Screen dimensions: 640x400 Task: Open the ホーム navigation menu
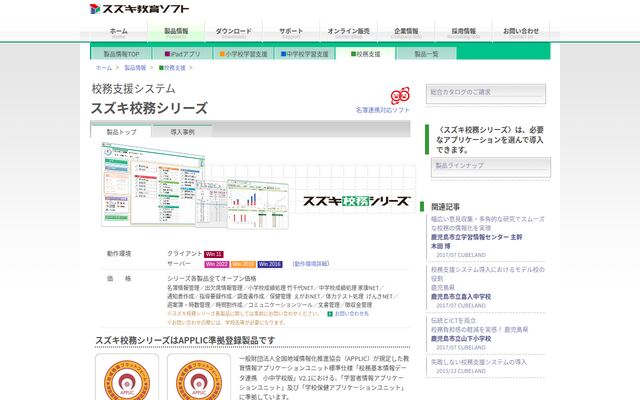coord(118,33)
